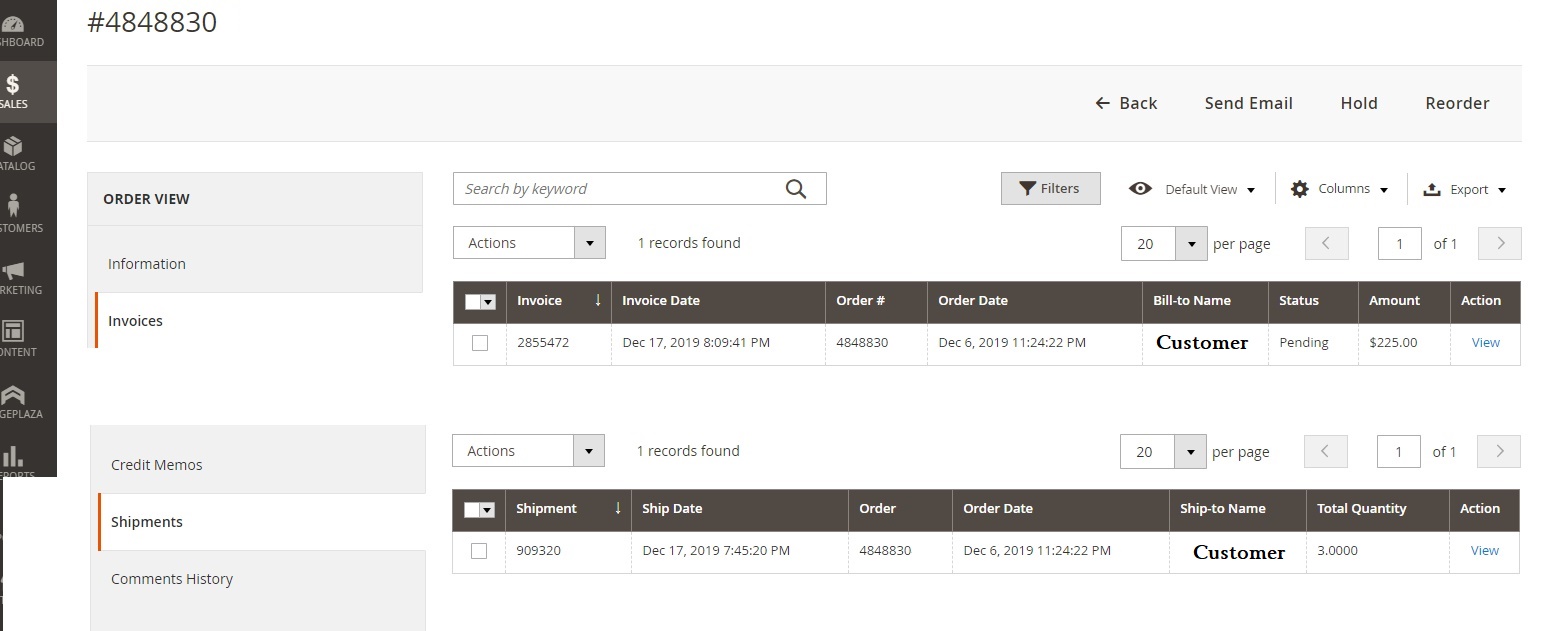Open the View link for invoice 2855472

tap(1485, 343)
